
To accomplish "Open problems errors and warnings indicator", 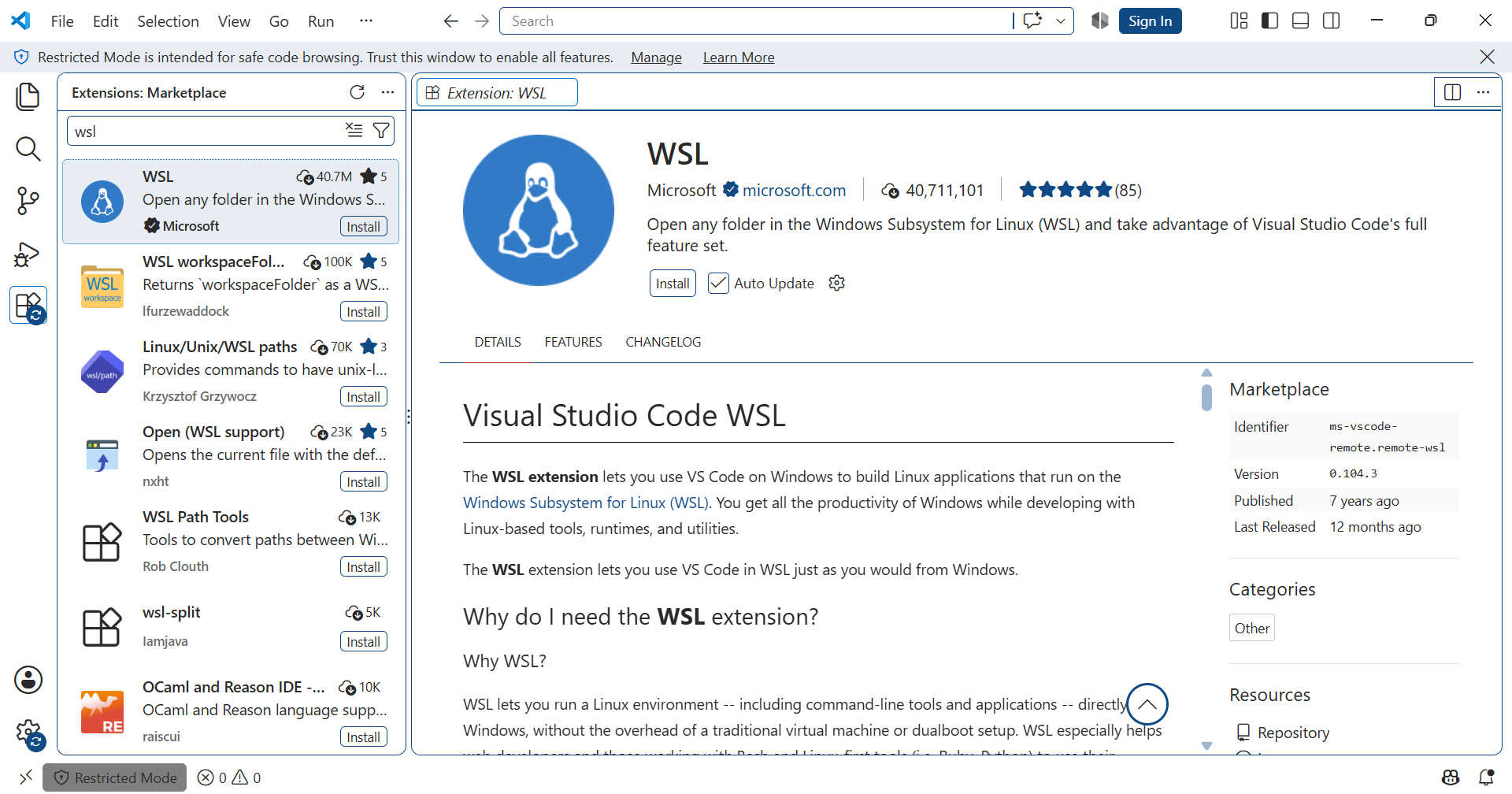I will tap(229, 777).
